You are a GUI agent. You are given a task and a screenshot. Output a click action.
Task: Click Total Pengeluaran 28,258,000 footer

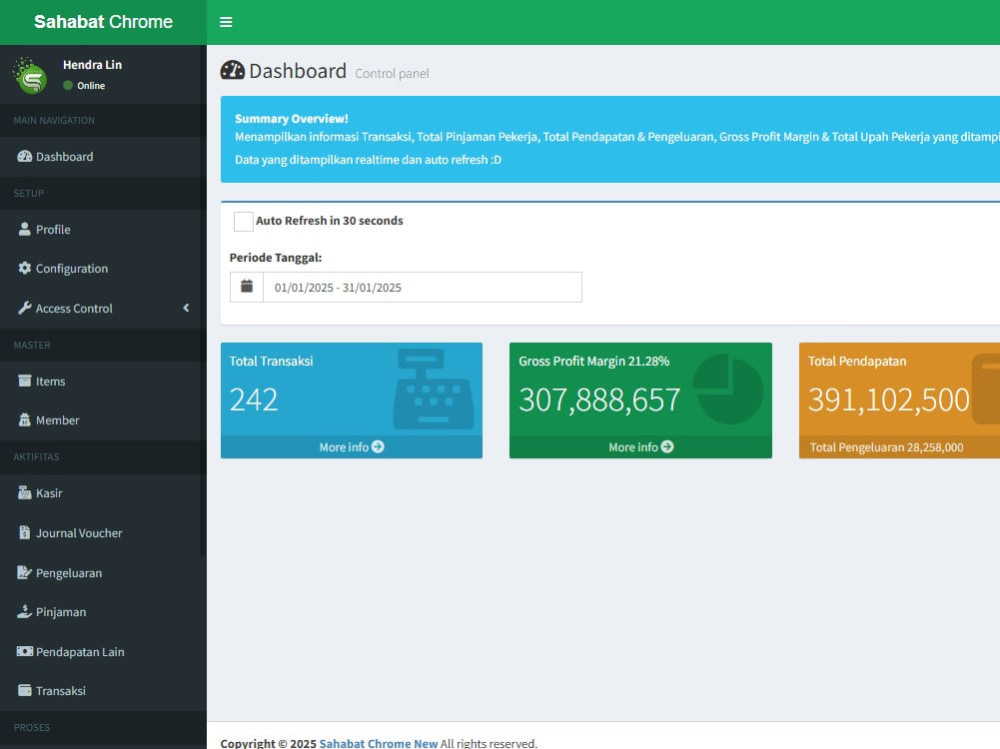[x=886, y=447]
